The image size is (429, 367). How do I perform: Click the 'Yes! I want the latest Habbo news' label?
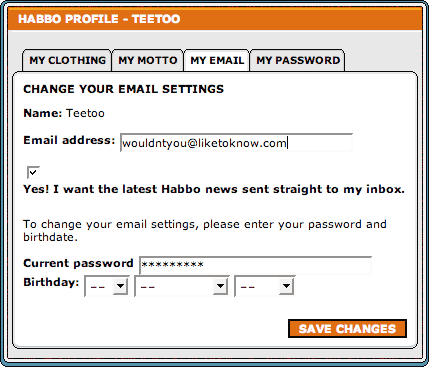[214, 189]
